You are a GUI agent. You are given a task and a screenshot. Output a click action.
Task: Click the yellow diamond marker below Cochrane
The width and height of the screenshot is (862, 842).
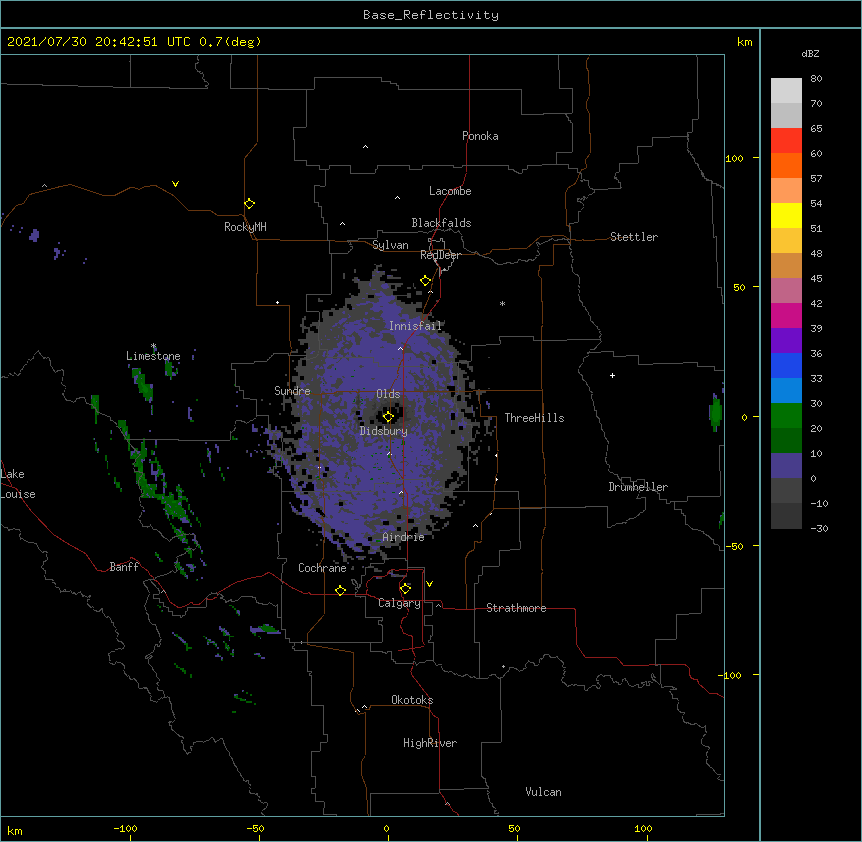(340, 590)
